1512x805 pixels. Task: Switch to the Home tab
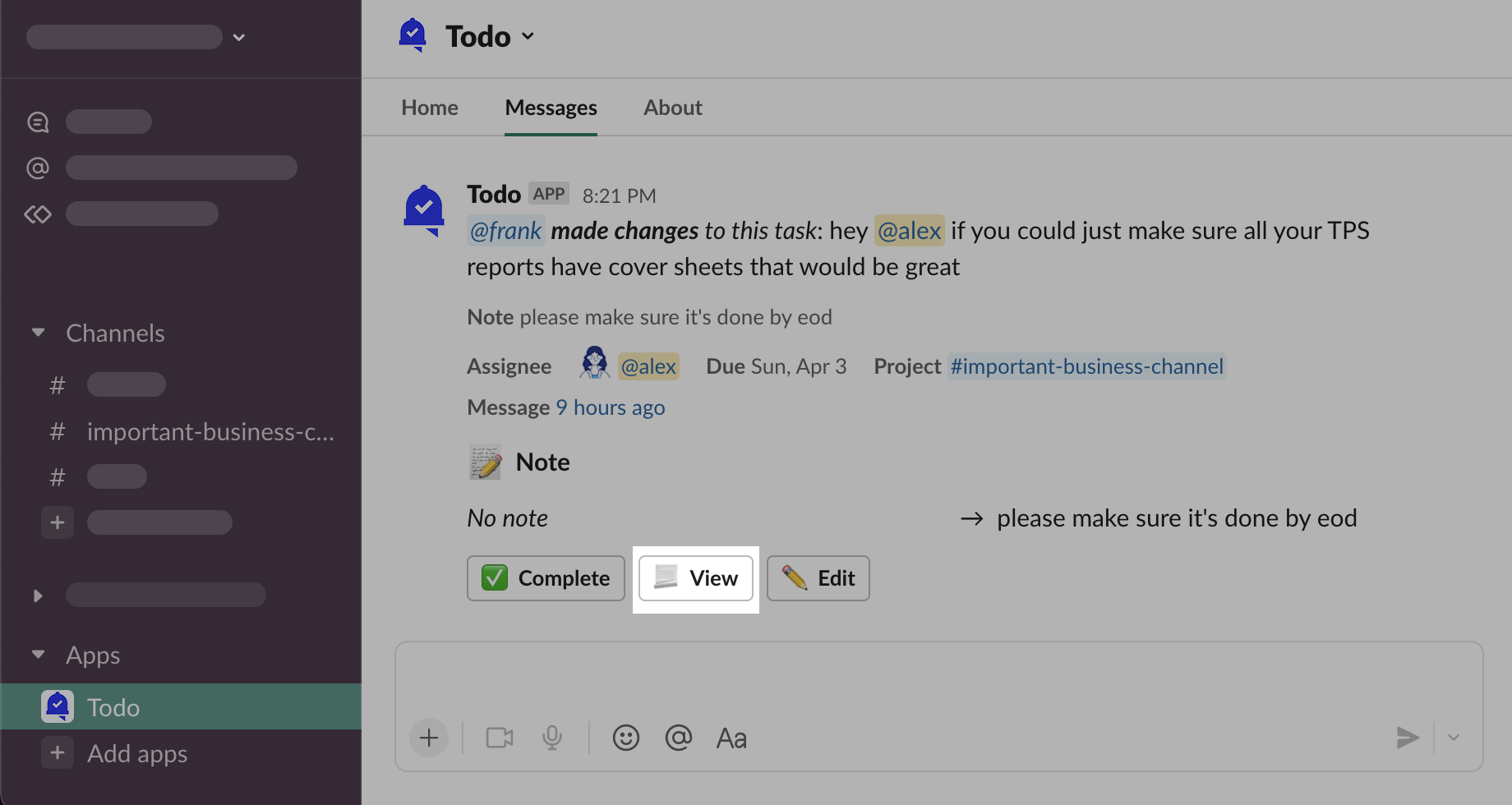pos(429,108)
